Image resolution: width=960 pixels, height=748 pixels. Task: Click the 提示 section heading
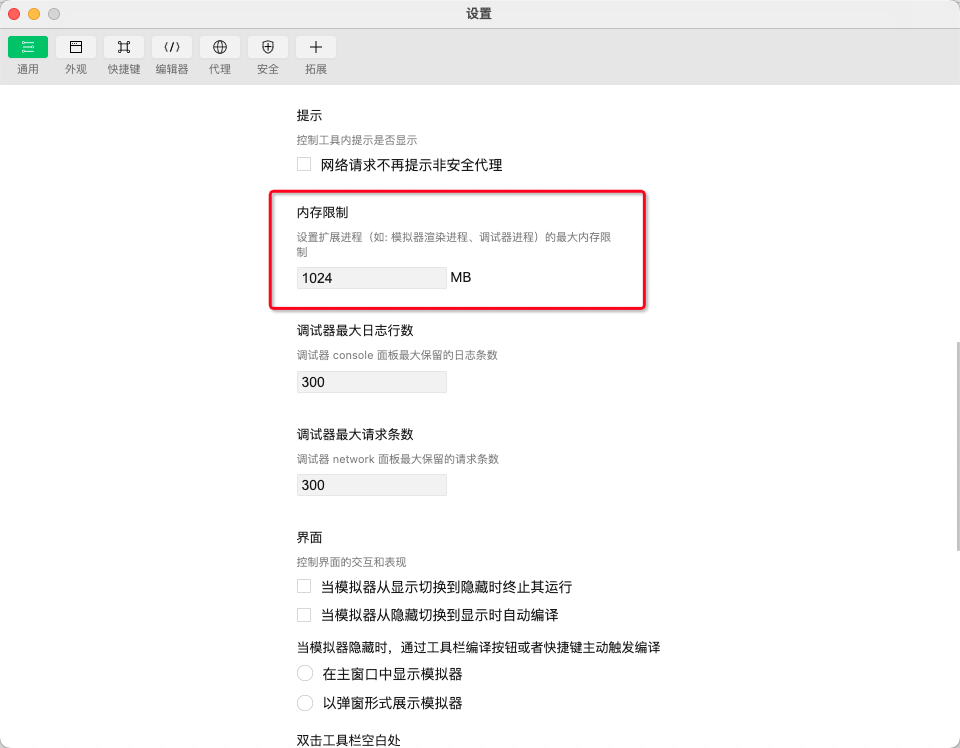pos(309,115)
